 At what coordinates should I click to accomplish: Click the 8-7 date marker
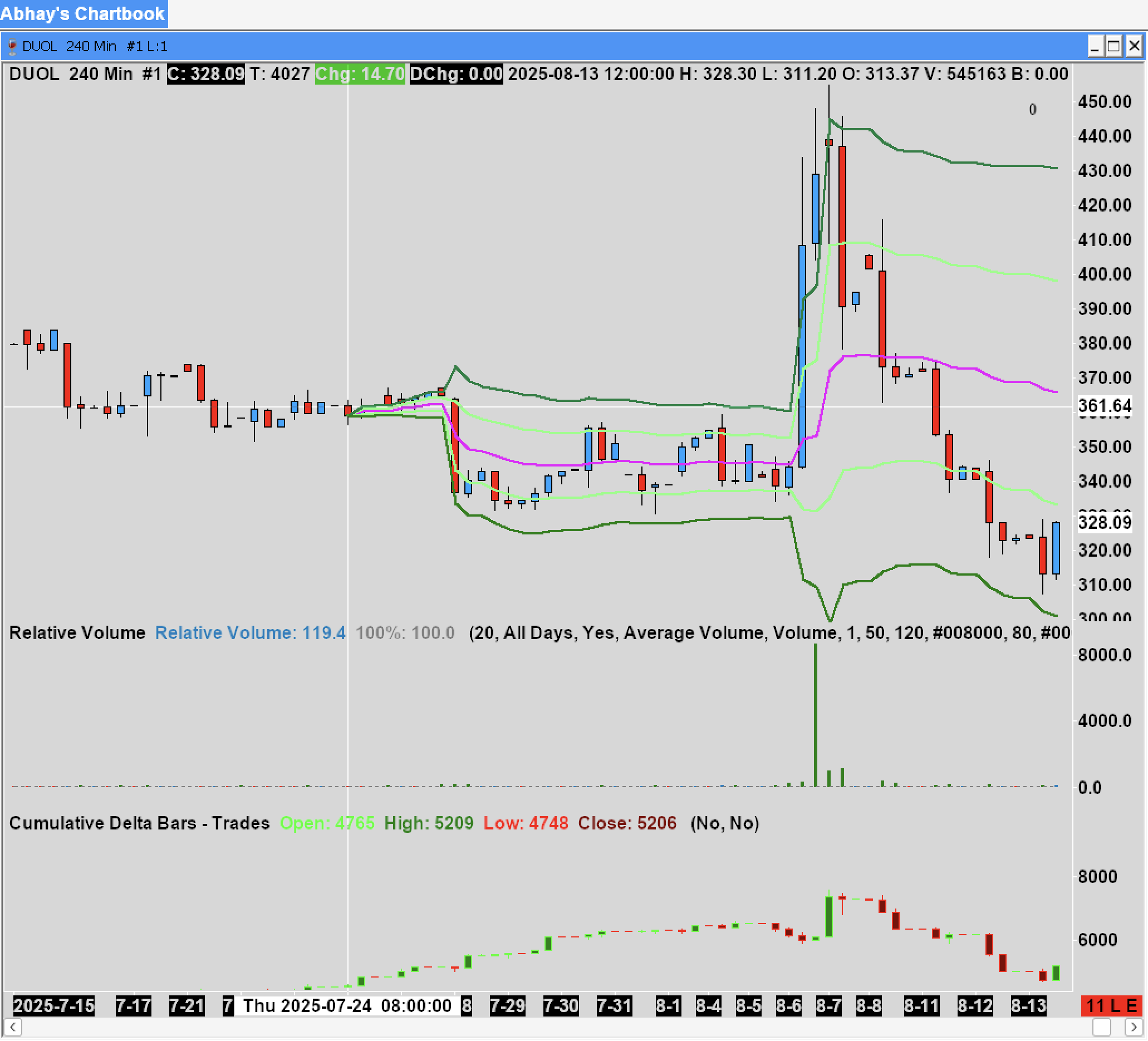click(x=828, y=1007)
